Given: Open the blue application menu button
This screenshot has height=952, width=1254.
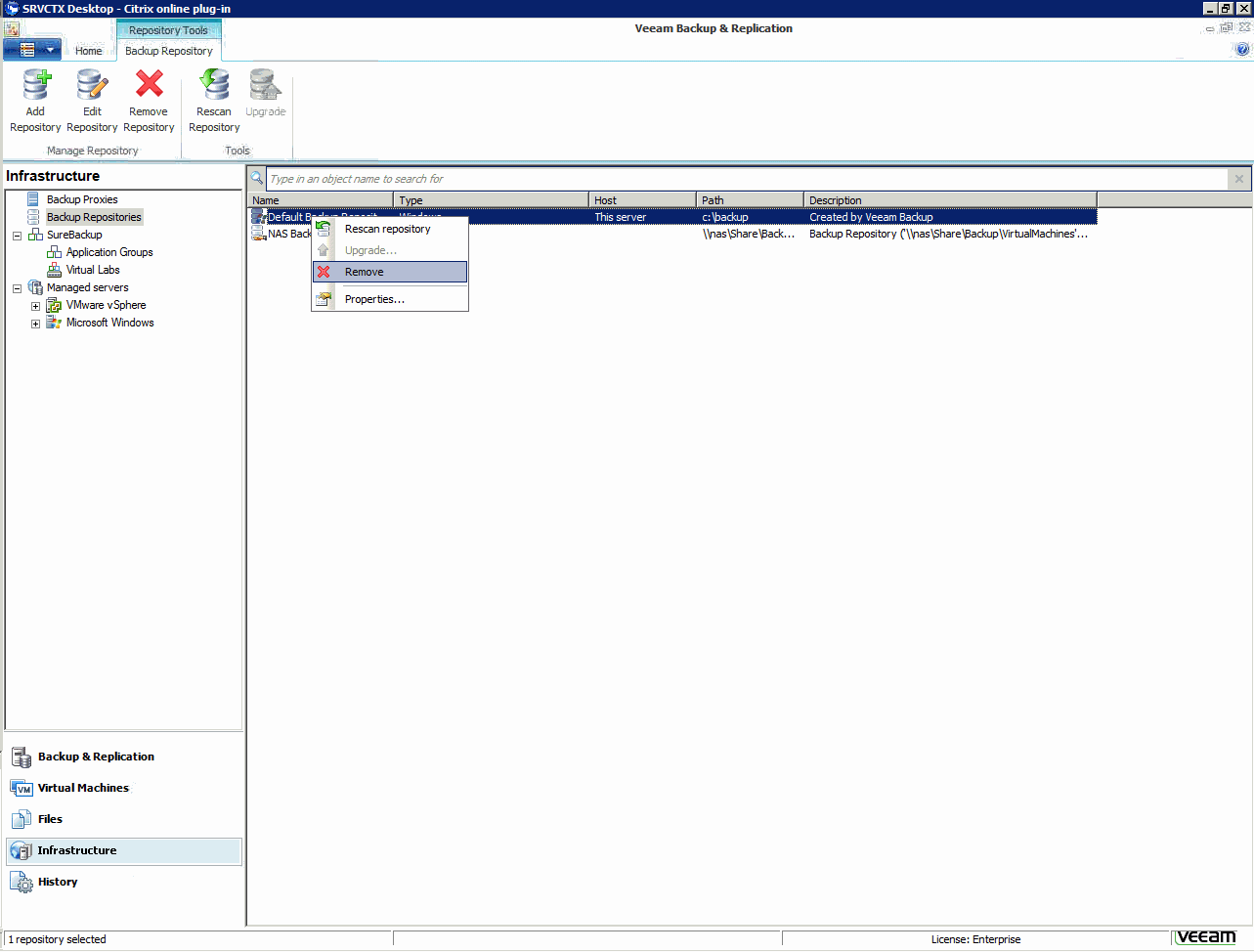Looking at the screenshot, I should 32,49.
